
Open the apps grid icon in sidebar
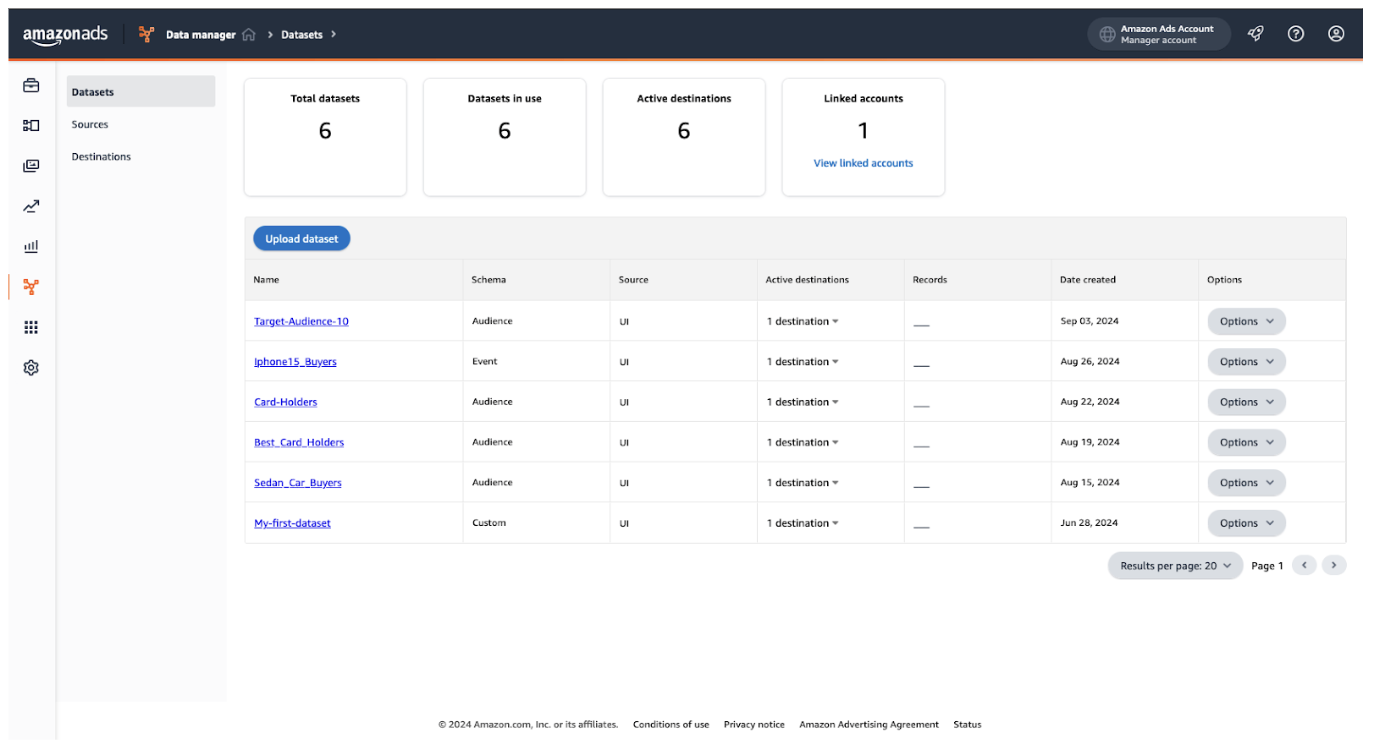pyautogui.click(x=31, y=327)
